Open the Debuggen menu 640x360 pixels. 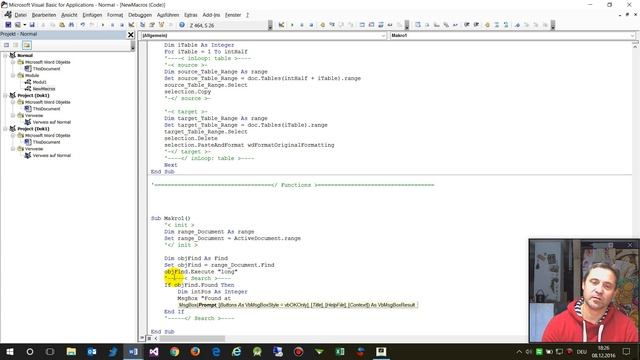[140, 15]
